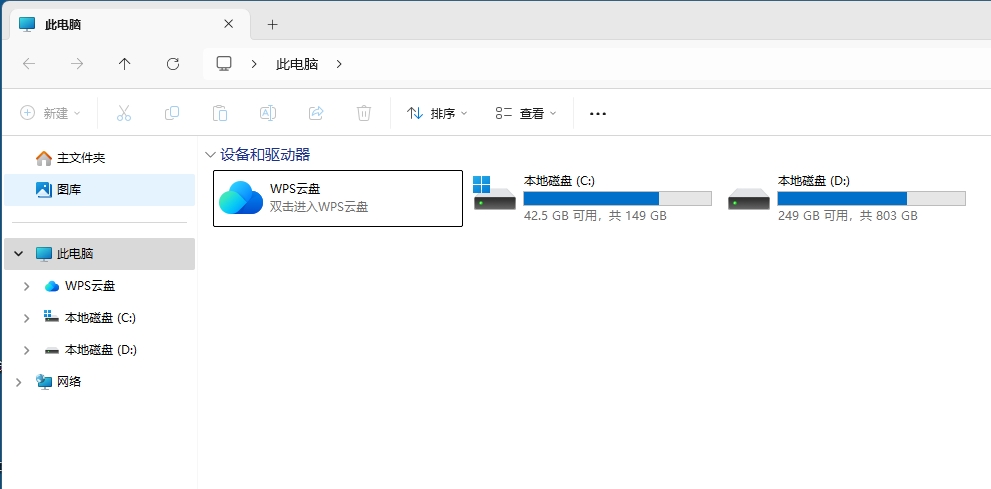
Task: Expand 本地磁盘 (D:) in the sidebar tree
Action: [x=27, y=350]
